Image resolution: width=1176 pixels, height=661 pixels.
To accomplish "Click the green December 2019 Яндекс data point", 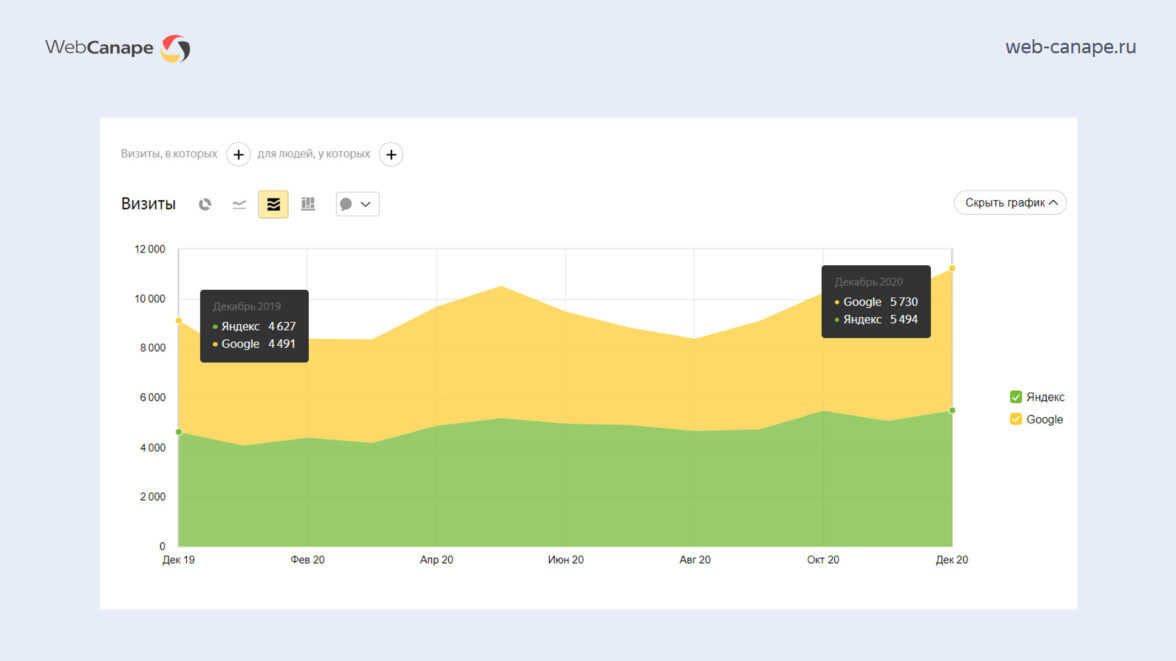I will tap(178, 432).
